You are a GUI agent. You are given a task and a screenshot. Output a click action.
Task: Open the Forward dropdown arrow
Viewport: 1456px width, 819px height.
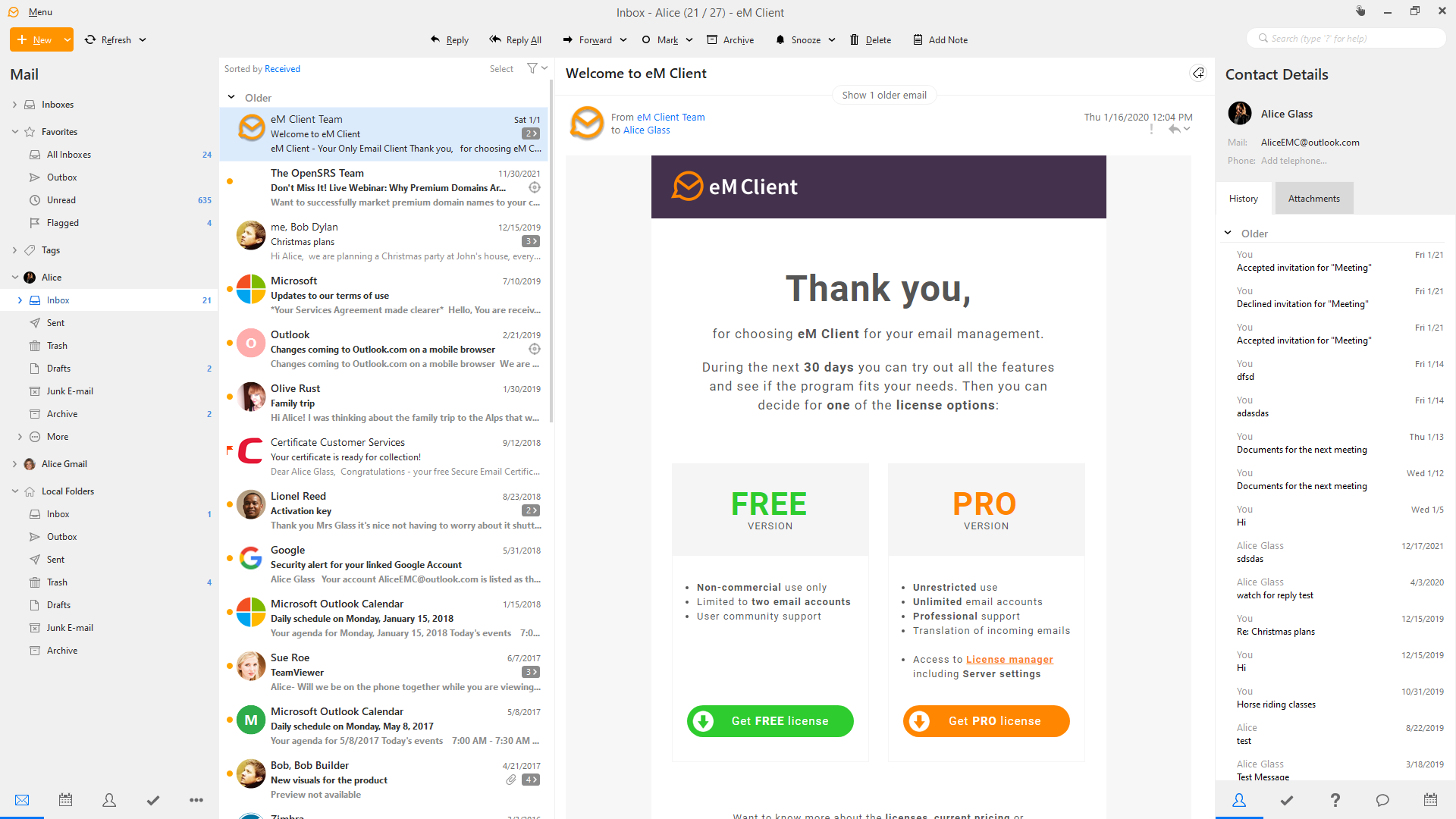coord(623,40)
